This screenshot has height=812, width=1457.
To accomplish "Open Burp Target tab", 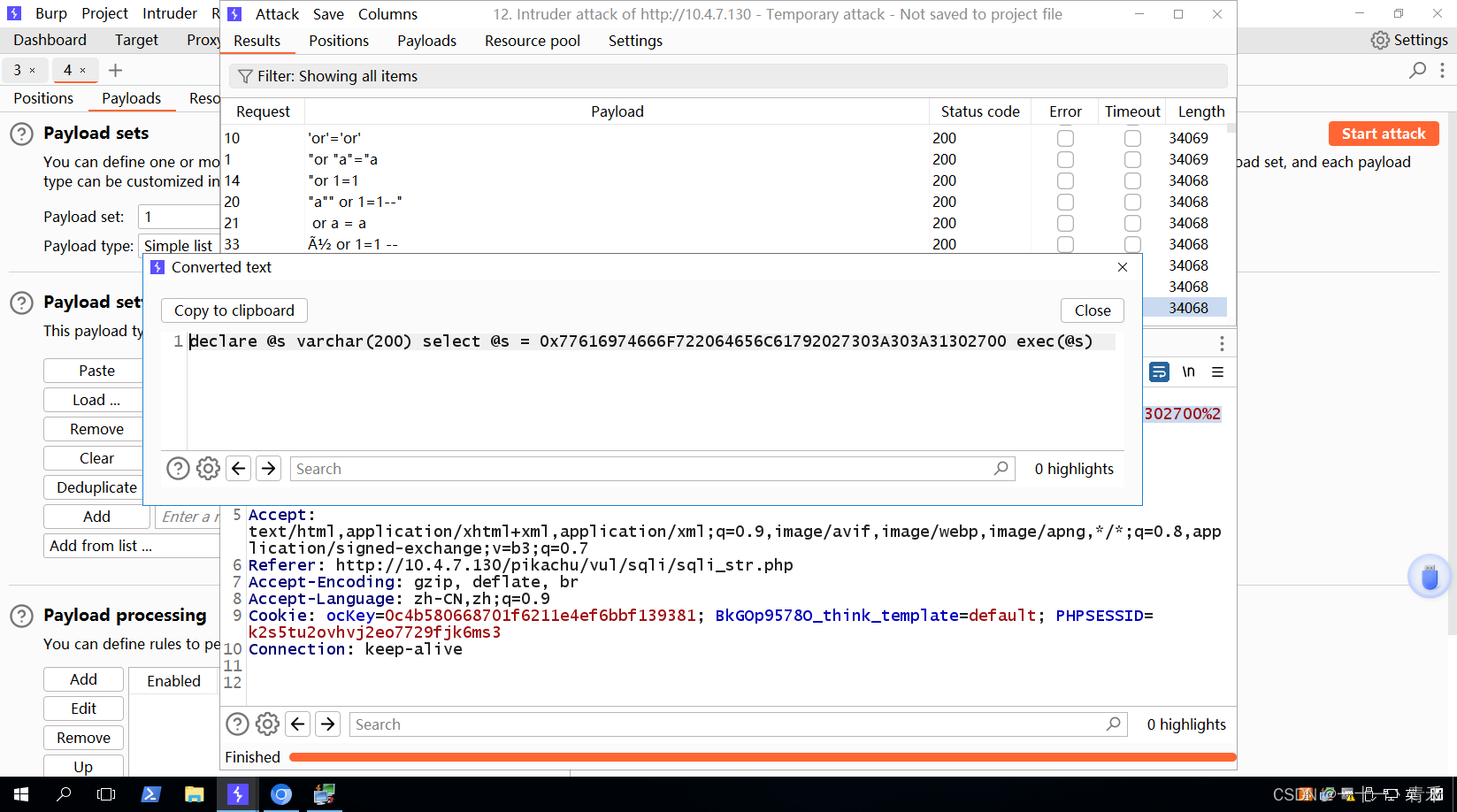I will click(x=136, y=40).
